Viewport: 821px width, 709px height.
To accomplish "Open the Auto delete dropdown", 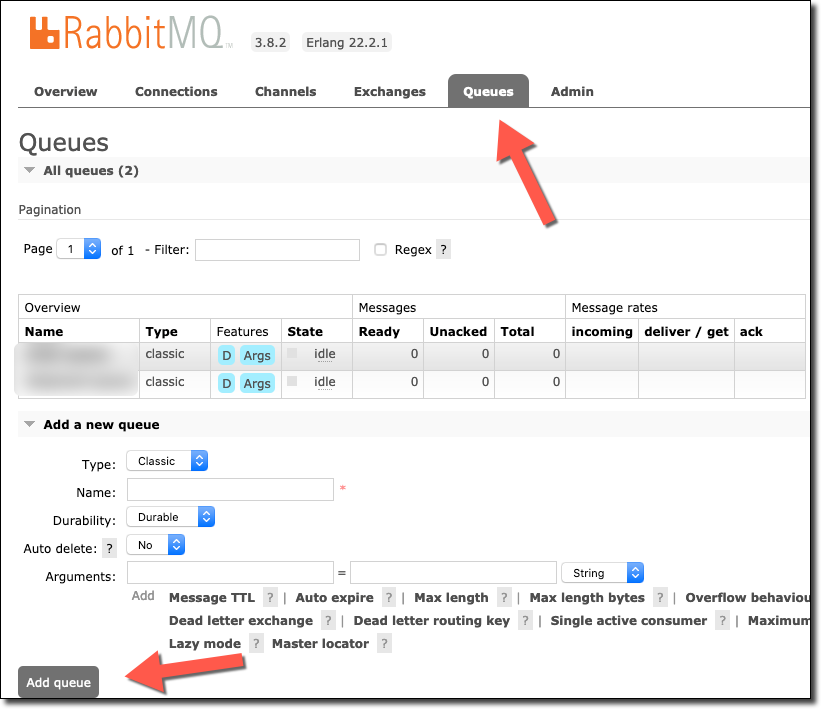I will pos(156,545).
